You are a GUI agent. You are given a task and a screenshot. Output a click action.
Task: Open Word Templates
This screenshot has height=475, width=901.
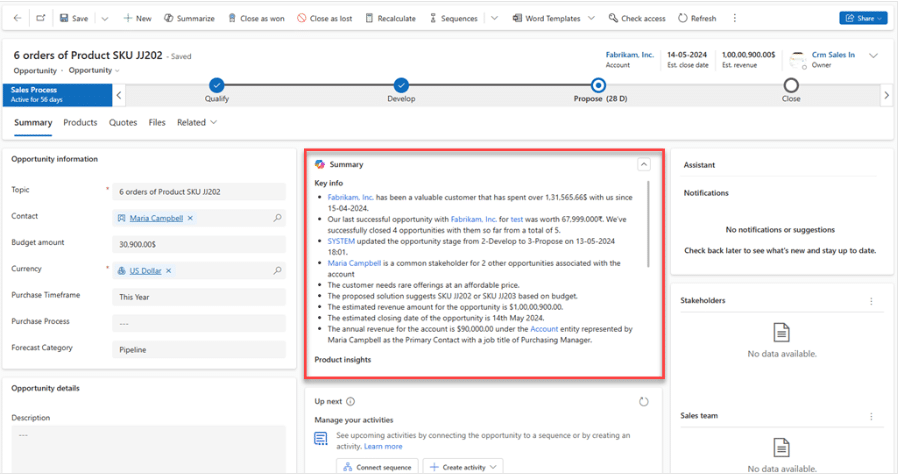(x=546, y=18)
